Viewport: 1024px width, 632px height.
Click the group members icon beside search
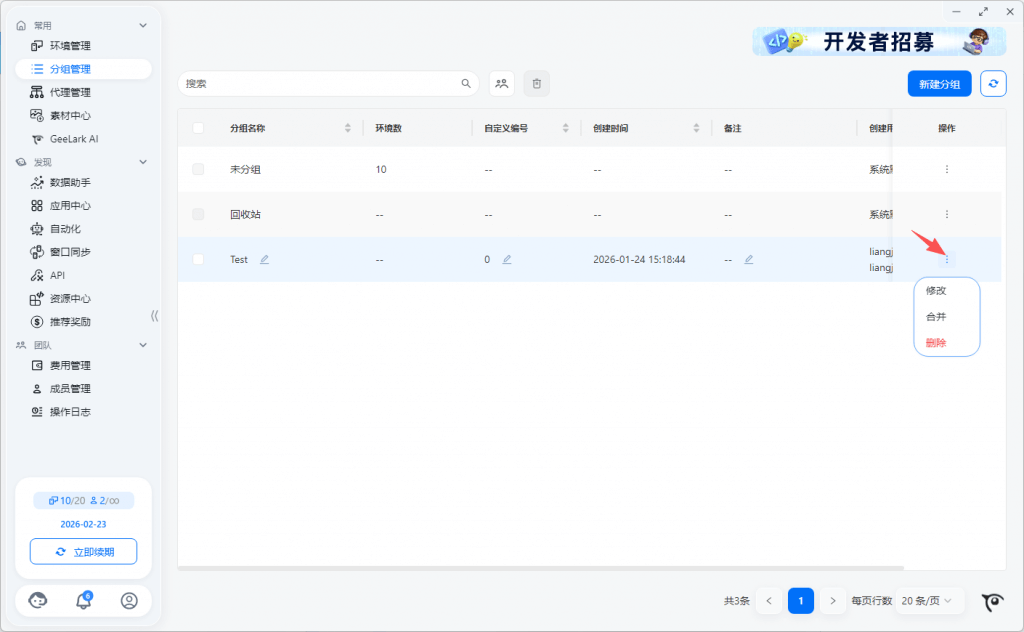(x=502, y=84)
